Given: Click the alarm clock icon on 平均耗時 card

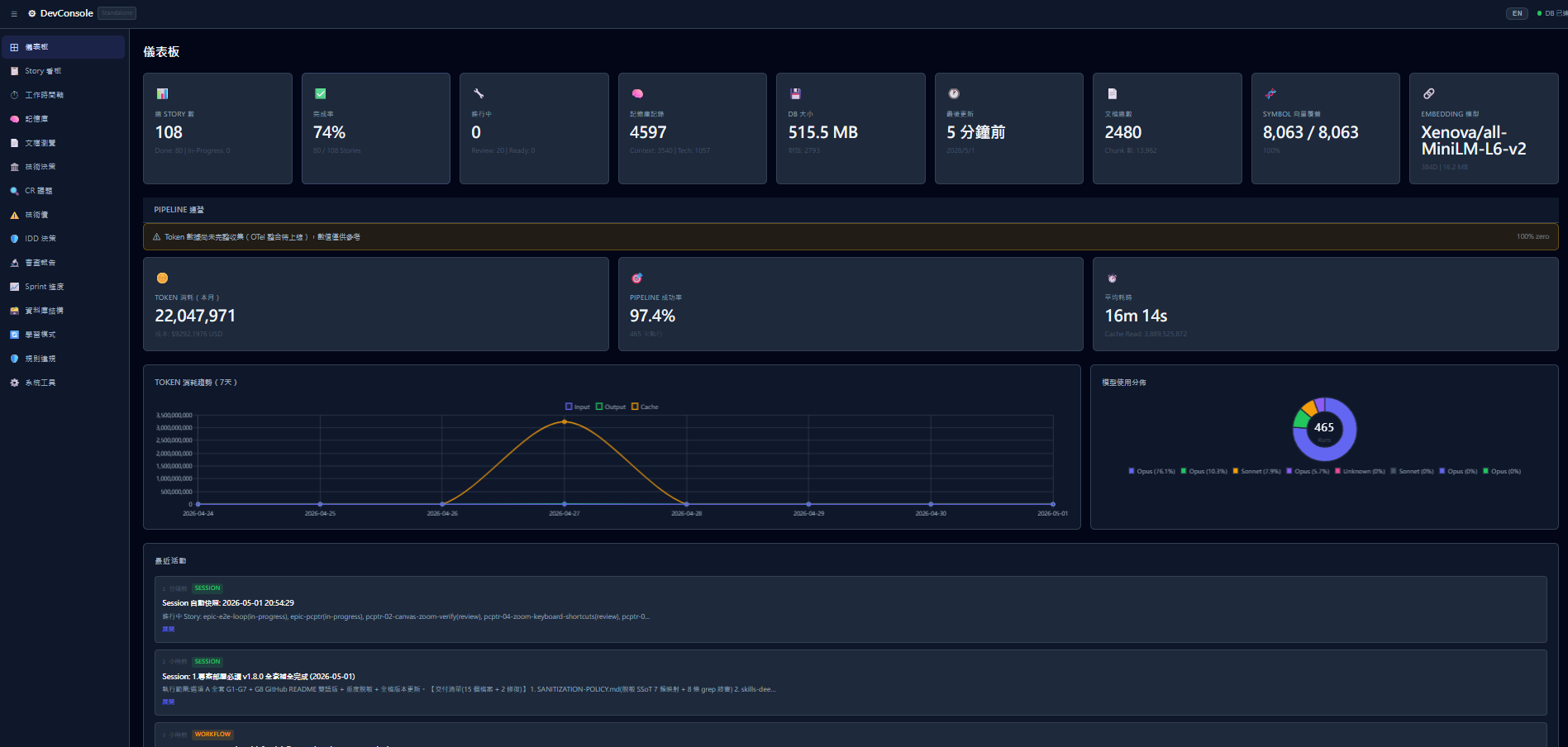Looking at the screenshot, I should click(1112, 278).
